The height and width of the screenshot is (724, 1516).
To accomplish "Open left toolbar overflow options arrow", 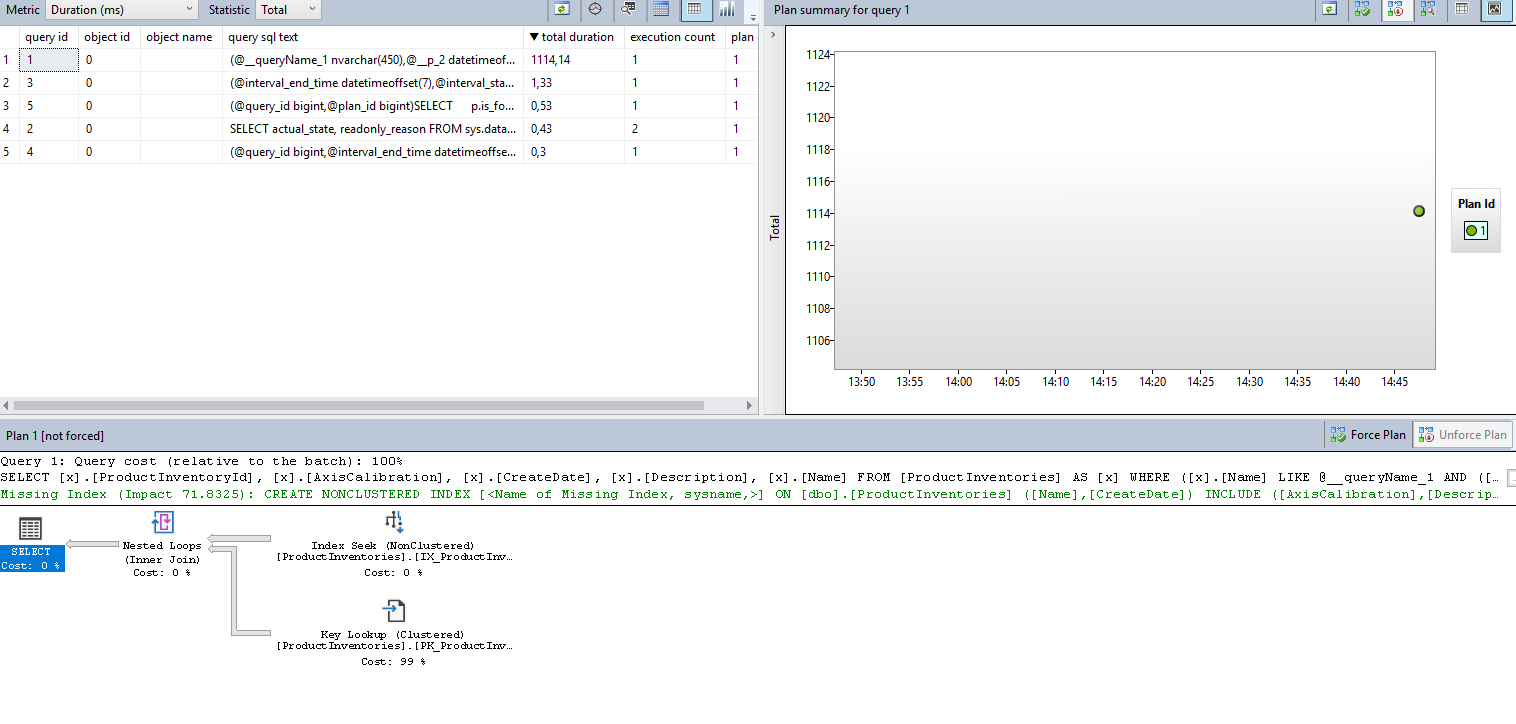I will click(x=752, y=16).
